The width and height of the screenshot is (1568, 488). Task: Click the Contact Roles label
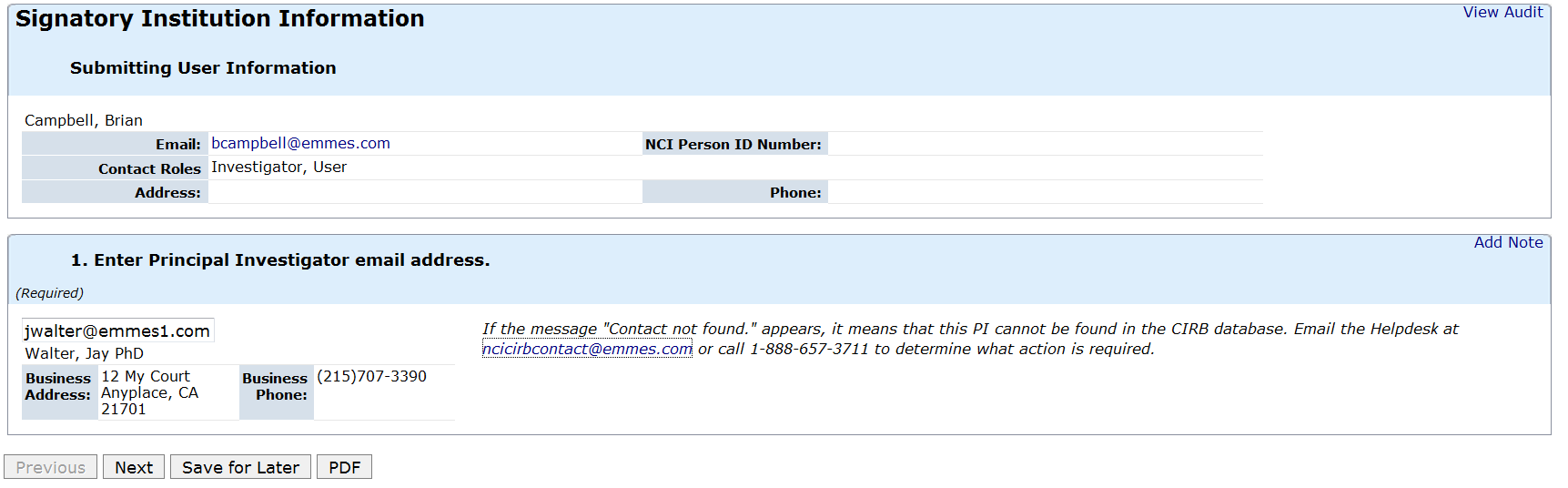[149, 169]
